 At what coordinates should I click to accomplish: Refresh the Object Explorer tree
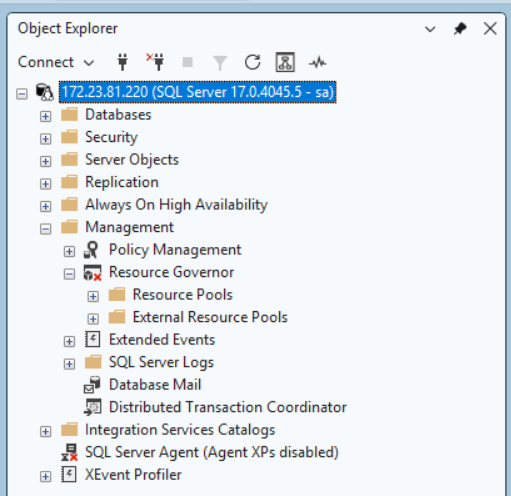click(252, 62)
